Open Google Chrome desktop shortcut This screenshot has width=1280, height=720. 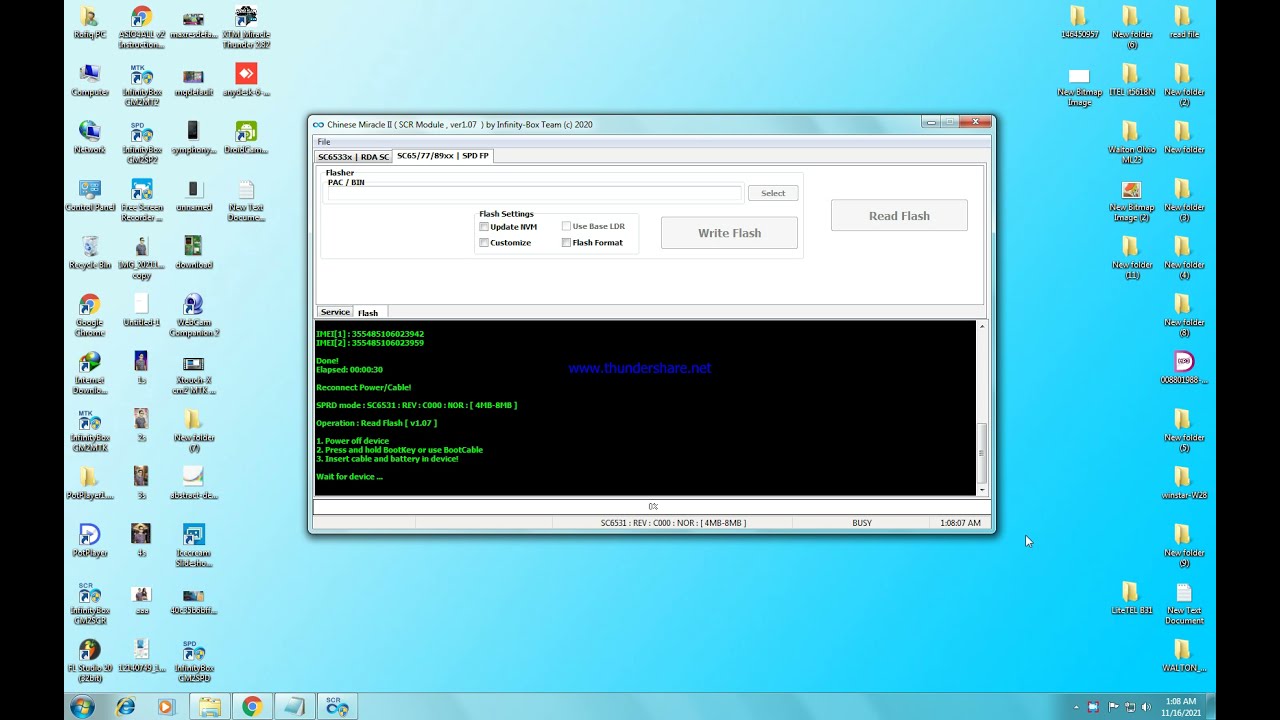(90, 316)
